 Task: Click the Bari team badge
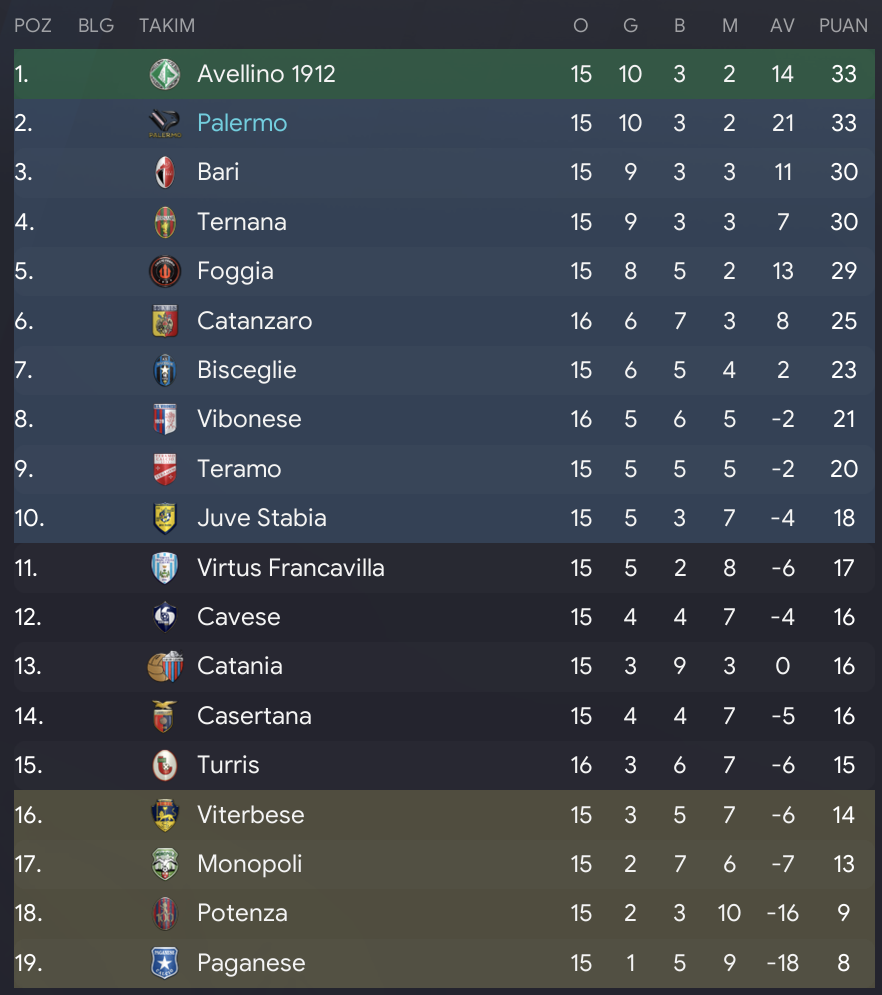[x=165, y=173]
